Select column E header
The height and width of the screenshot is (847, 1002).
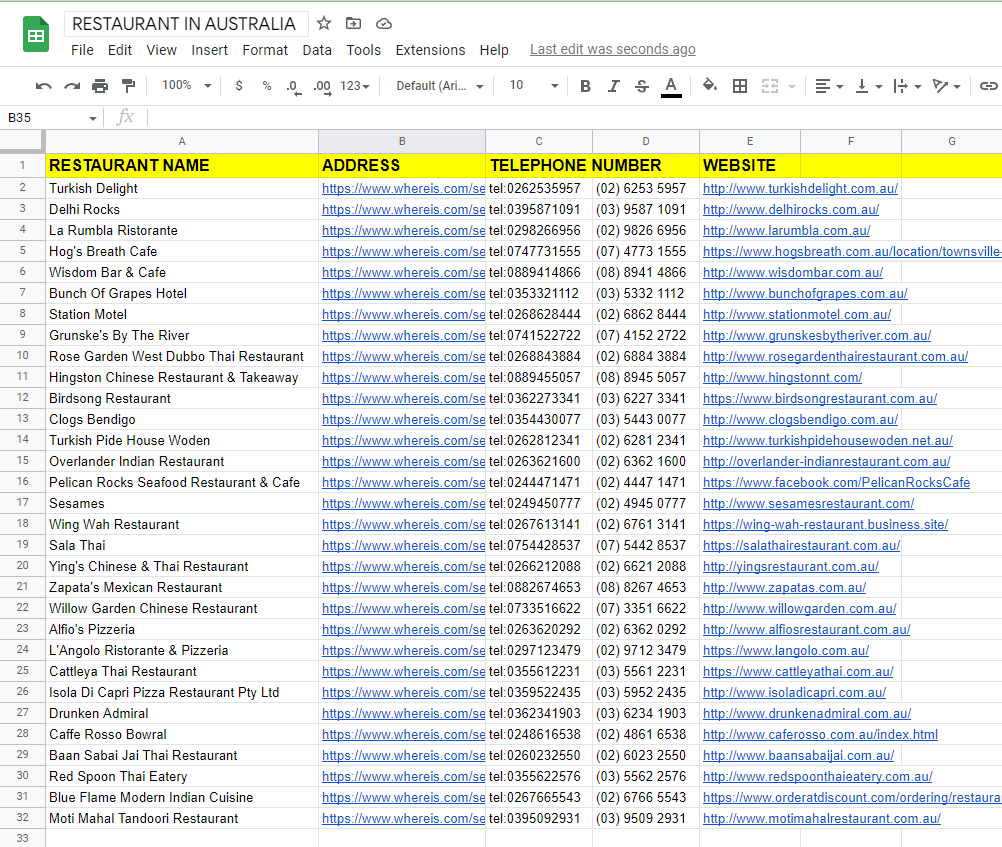point(750,141)
